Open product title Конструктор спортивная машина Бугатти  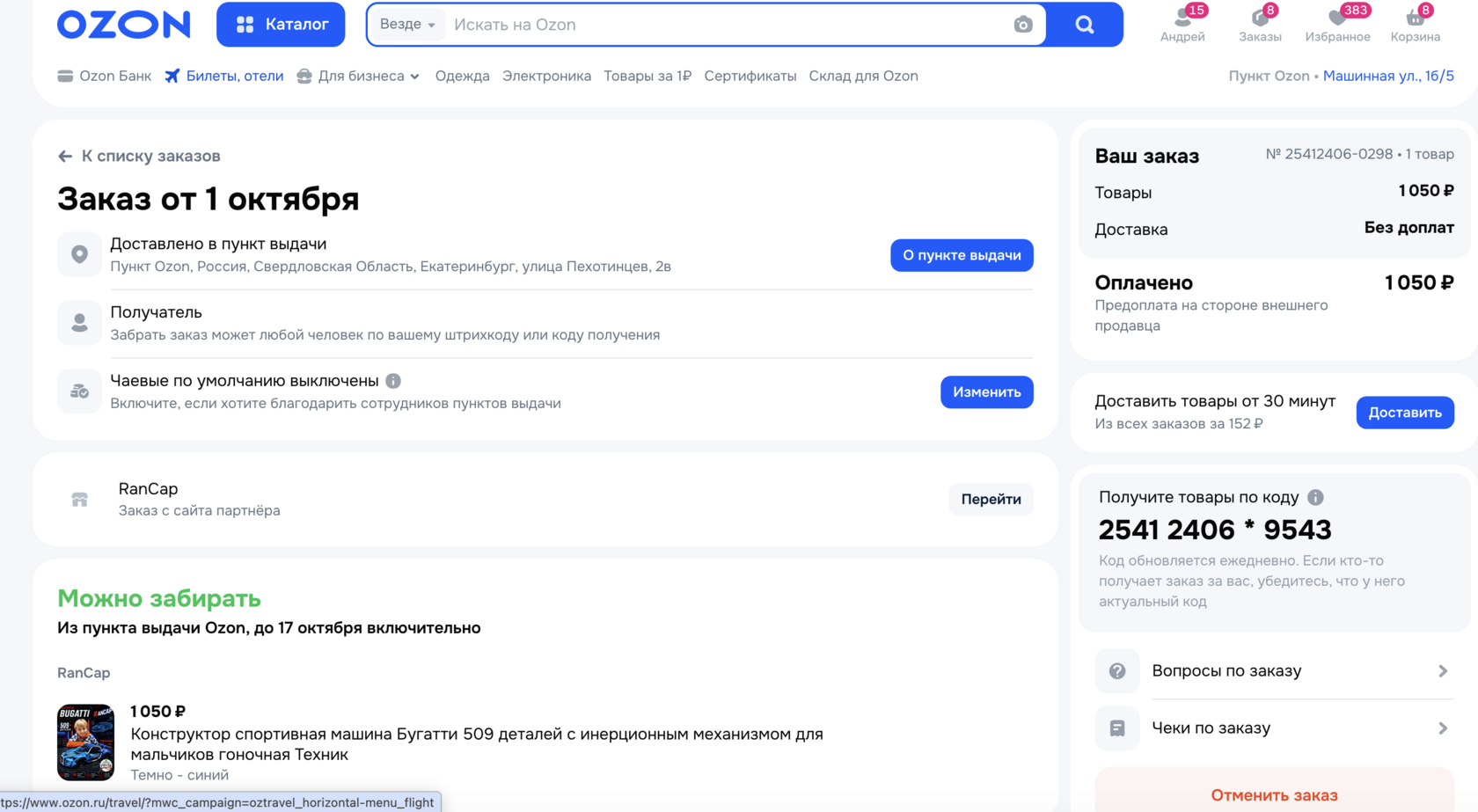[x=477, y=743]
